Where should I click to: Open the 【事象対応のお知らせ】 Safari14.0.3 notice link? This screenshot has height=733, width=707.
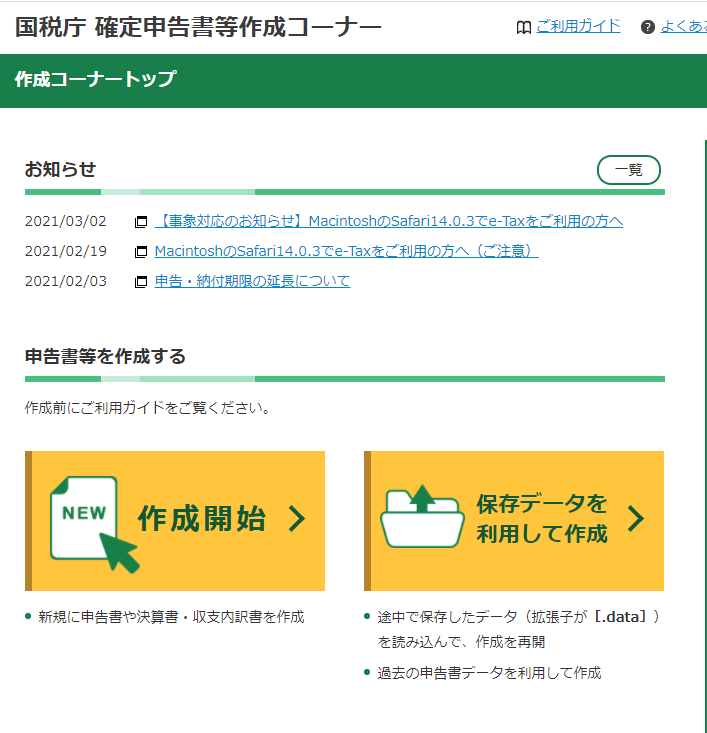coord(389,221)
